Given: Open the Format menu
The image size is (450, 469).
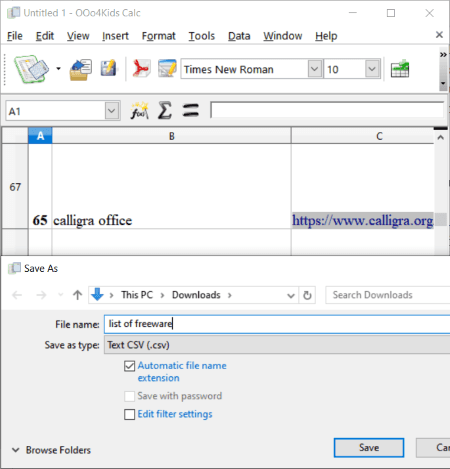Looking at the screenshot, I should coord(159,36).
